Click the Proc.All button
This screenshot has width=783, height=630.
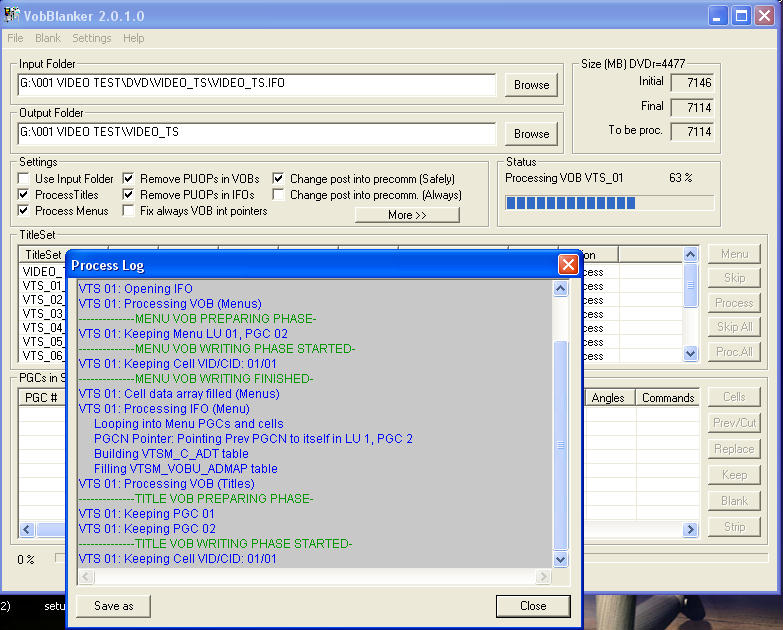[x=734, y=351]
